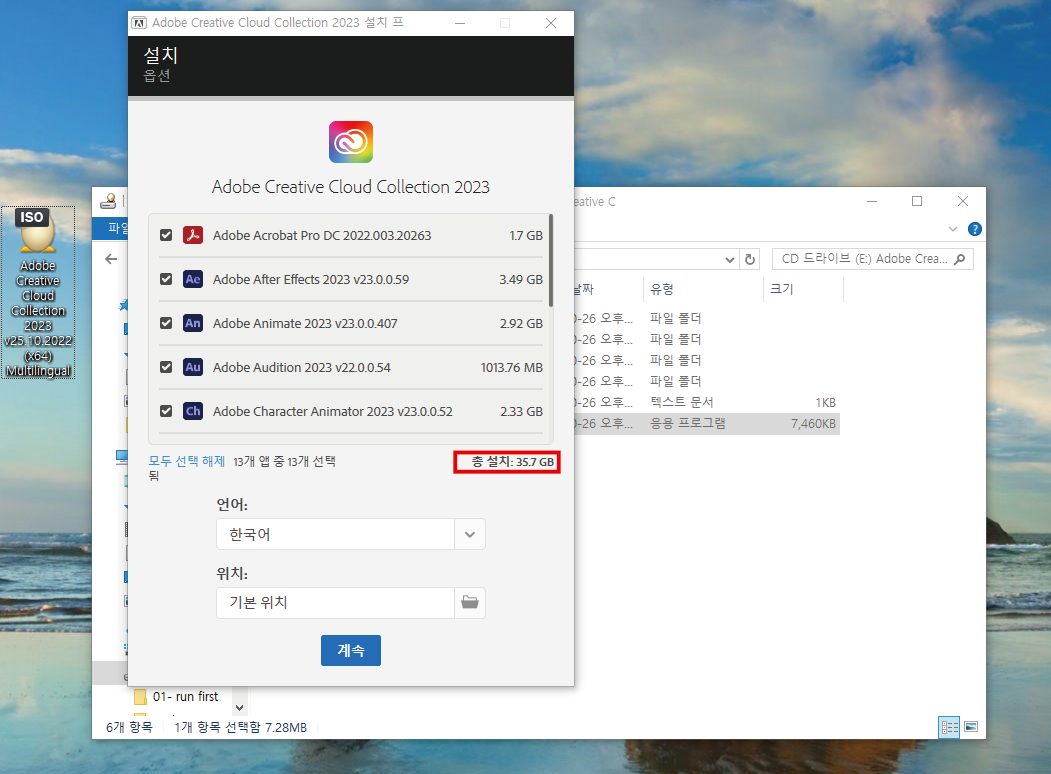Open the blue help icon in Explorer
1051x774 pixels.
[x=975, y=229]
